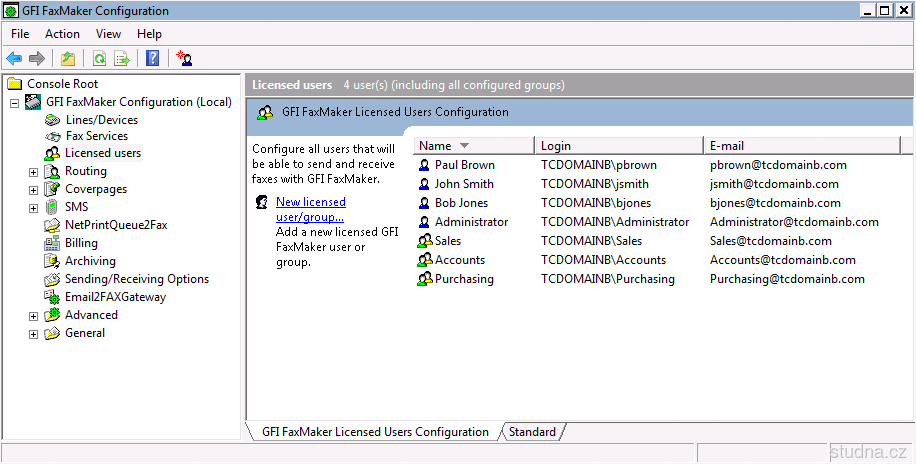Screen dimensions: 916x464
Task: Open Help via the question mark icon
Action: click(x=152, y=59)
